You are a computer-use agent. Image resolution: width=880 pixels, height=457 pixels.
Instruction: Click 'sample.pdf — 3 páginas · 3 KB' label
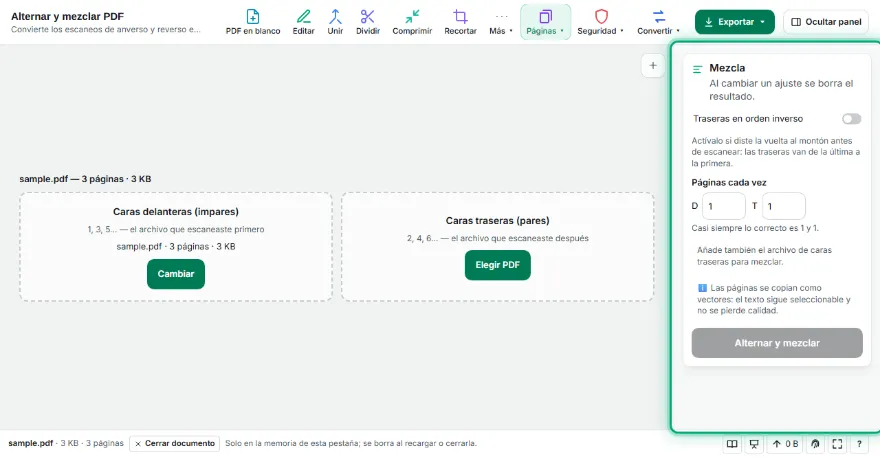pos(85,179)
